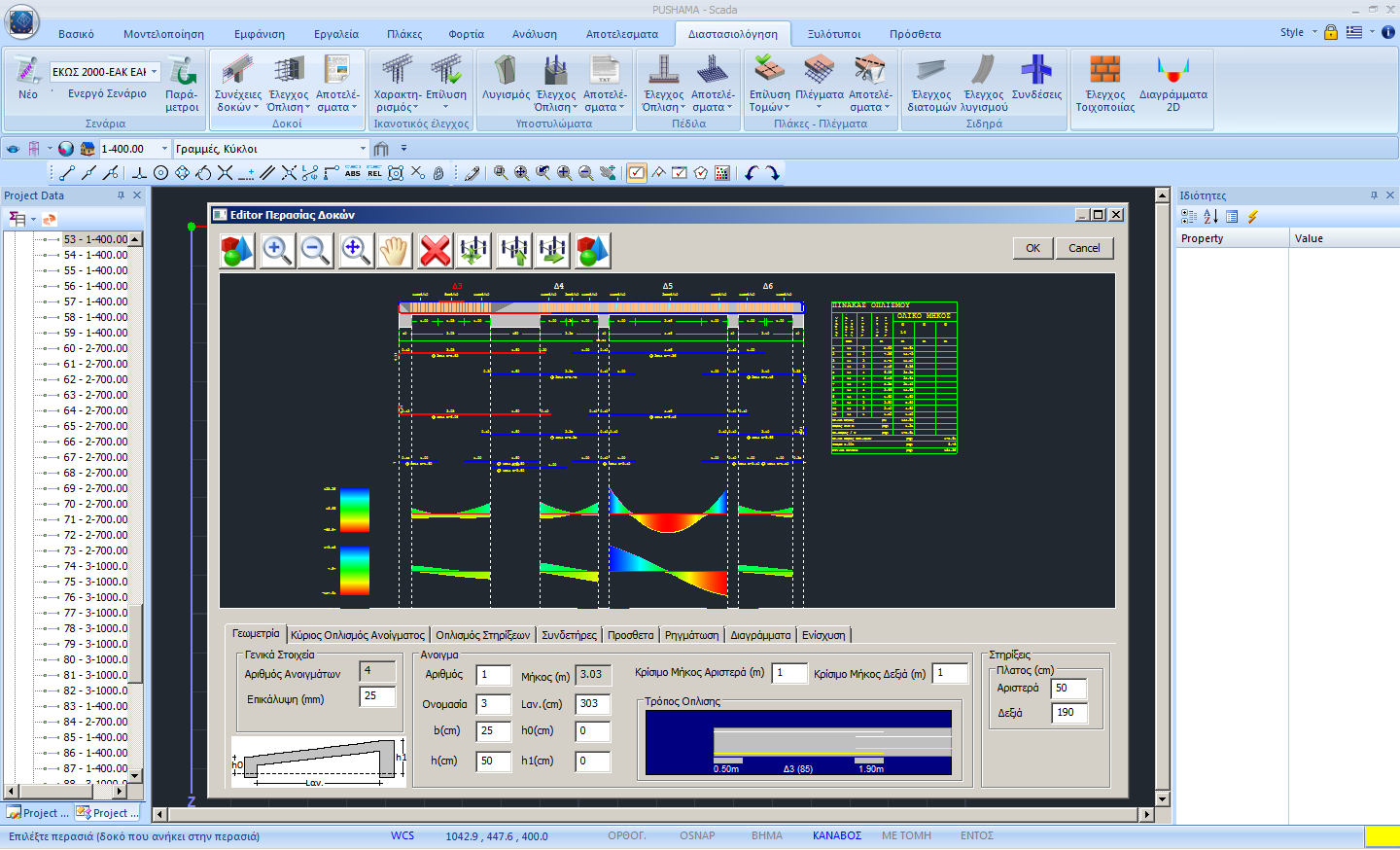Click OK in beam editor

pos(1032,248)
